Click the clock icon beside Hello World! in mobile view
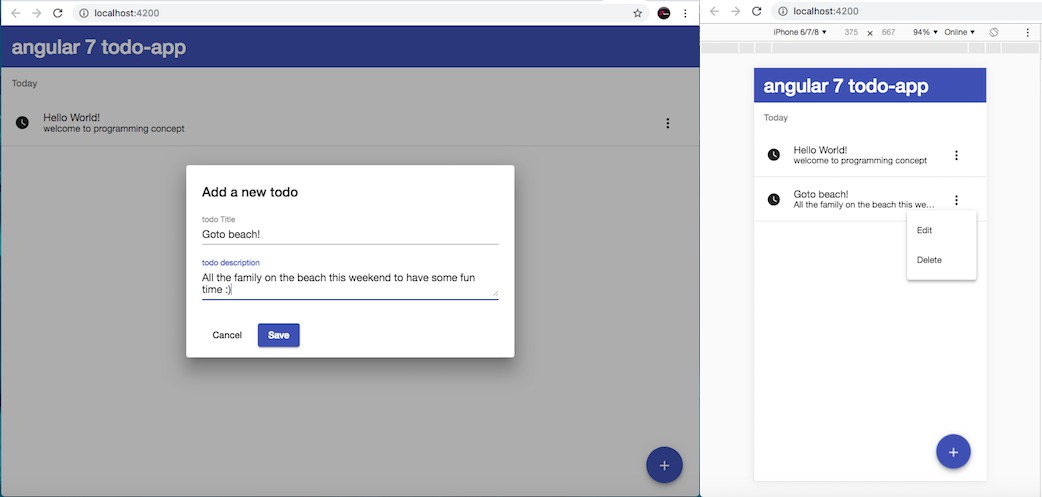 (773, 155)
